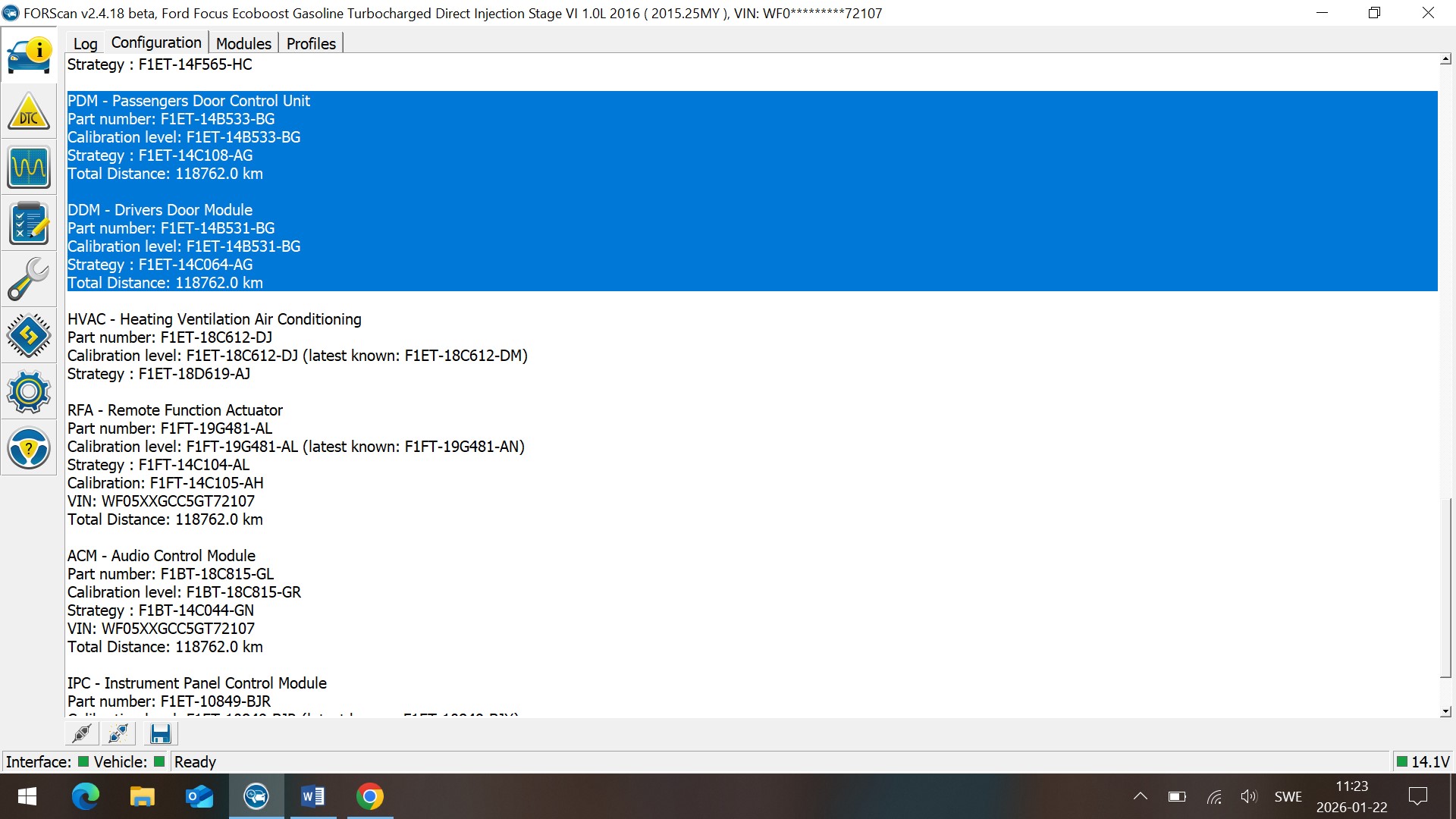The height and width of the screenshot is (819, 1456).
Task: Open Google Chrome from the taskbar
Action: point(370,796)
